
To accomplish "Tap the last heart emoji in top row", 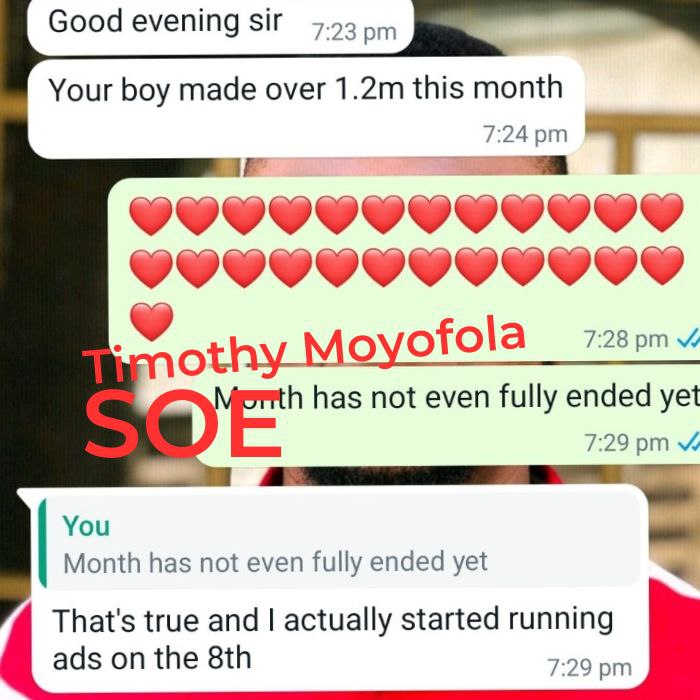I will [662, 212].
